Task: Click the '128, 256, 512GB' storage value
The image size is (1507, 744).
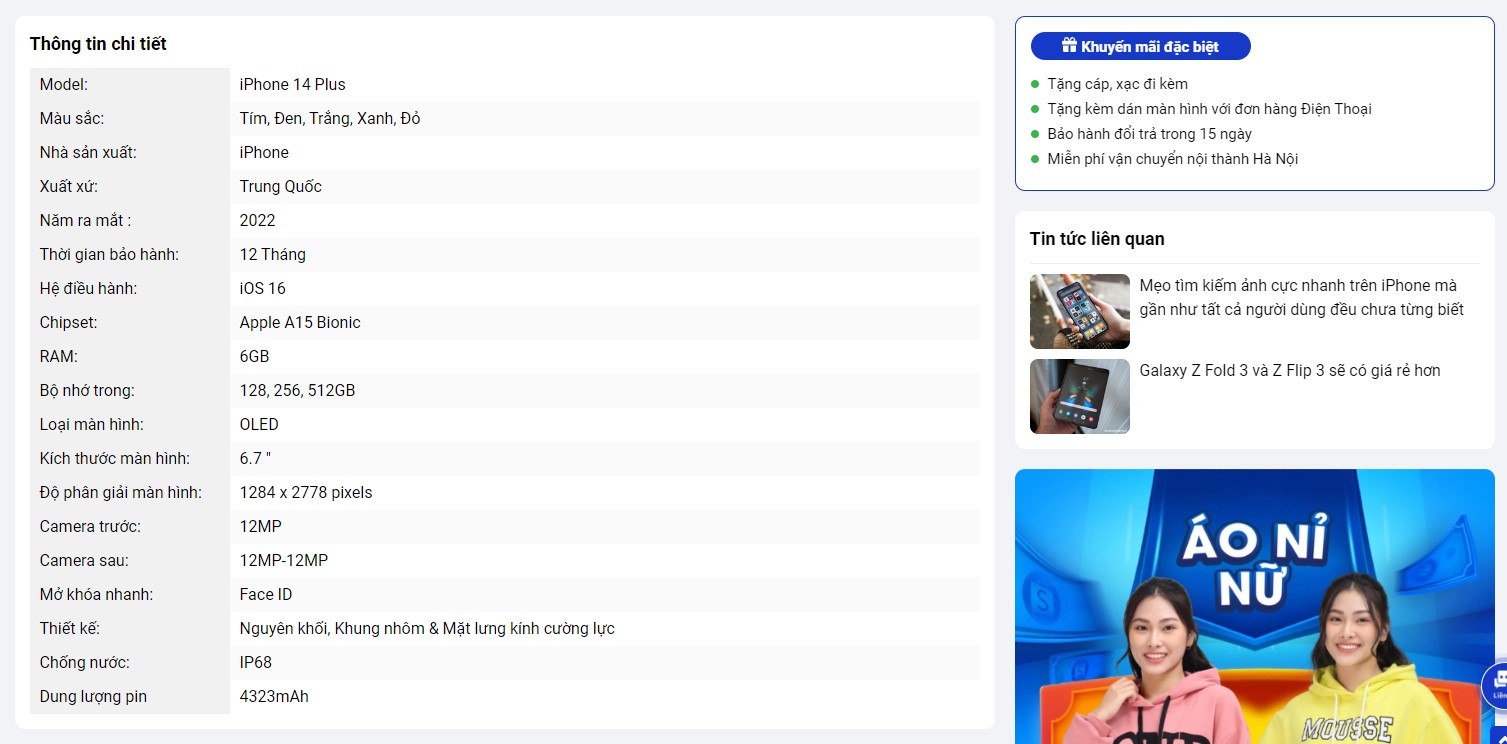Action: coord(298,391)
